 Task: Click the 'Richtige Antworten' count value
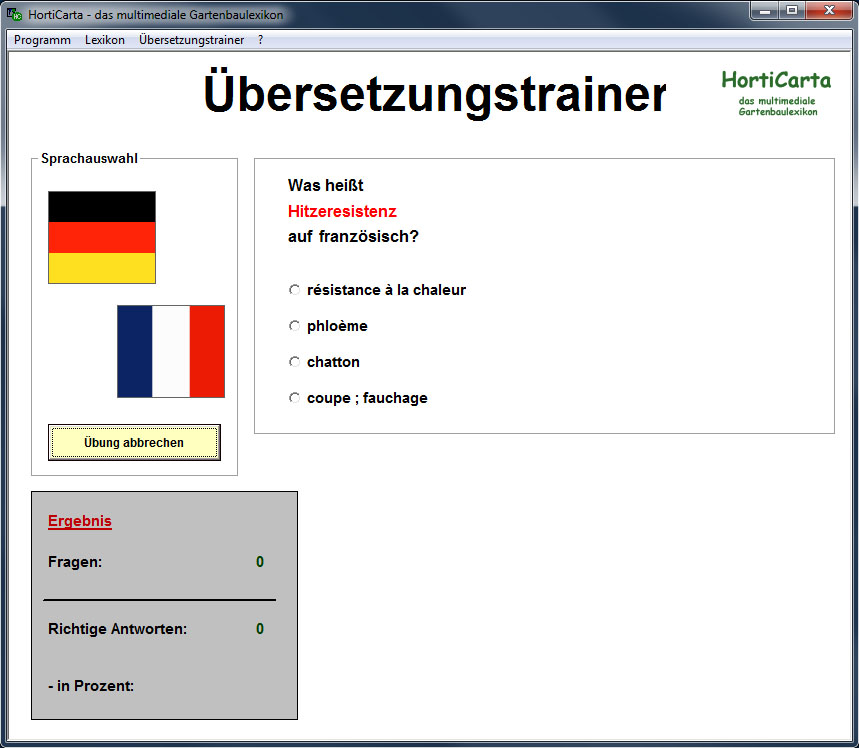tap(260, 629)
